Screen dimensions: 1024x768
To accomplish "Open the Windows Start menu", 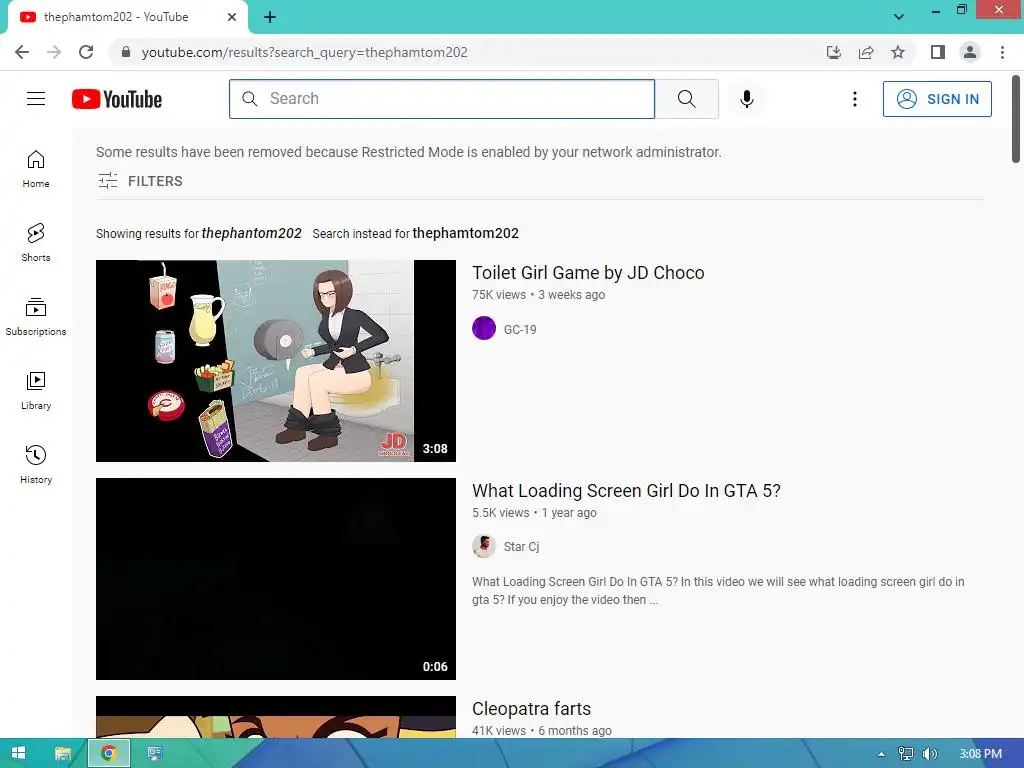I will (x=18, y=754).
